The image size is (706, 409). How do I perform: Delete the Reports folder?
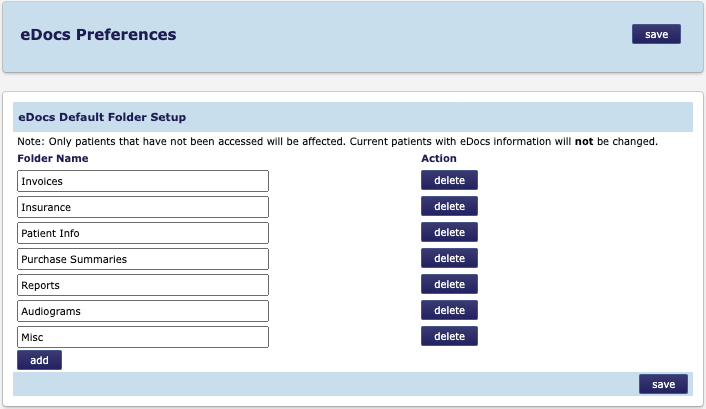(x=449, y=285)
